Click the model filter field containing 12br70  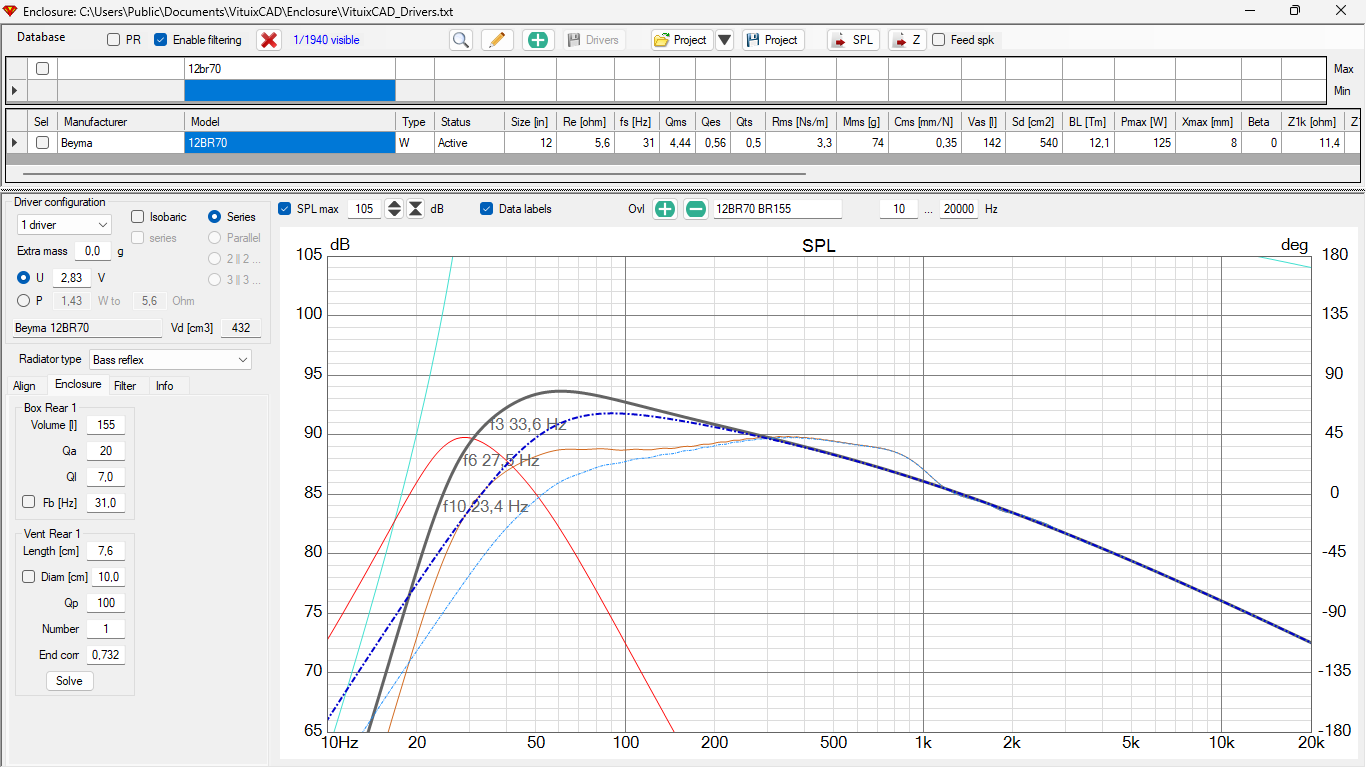(290, 69)
